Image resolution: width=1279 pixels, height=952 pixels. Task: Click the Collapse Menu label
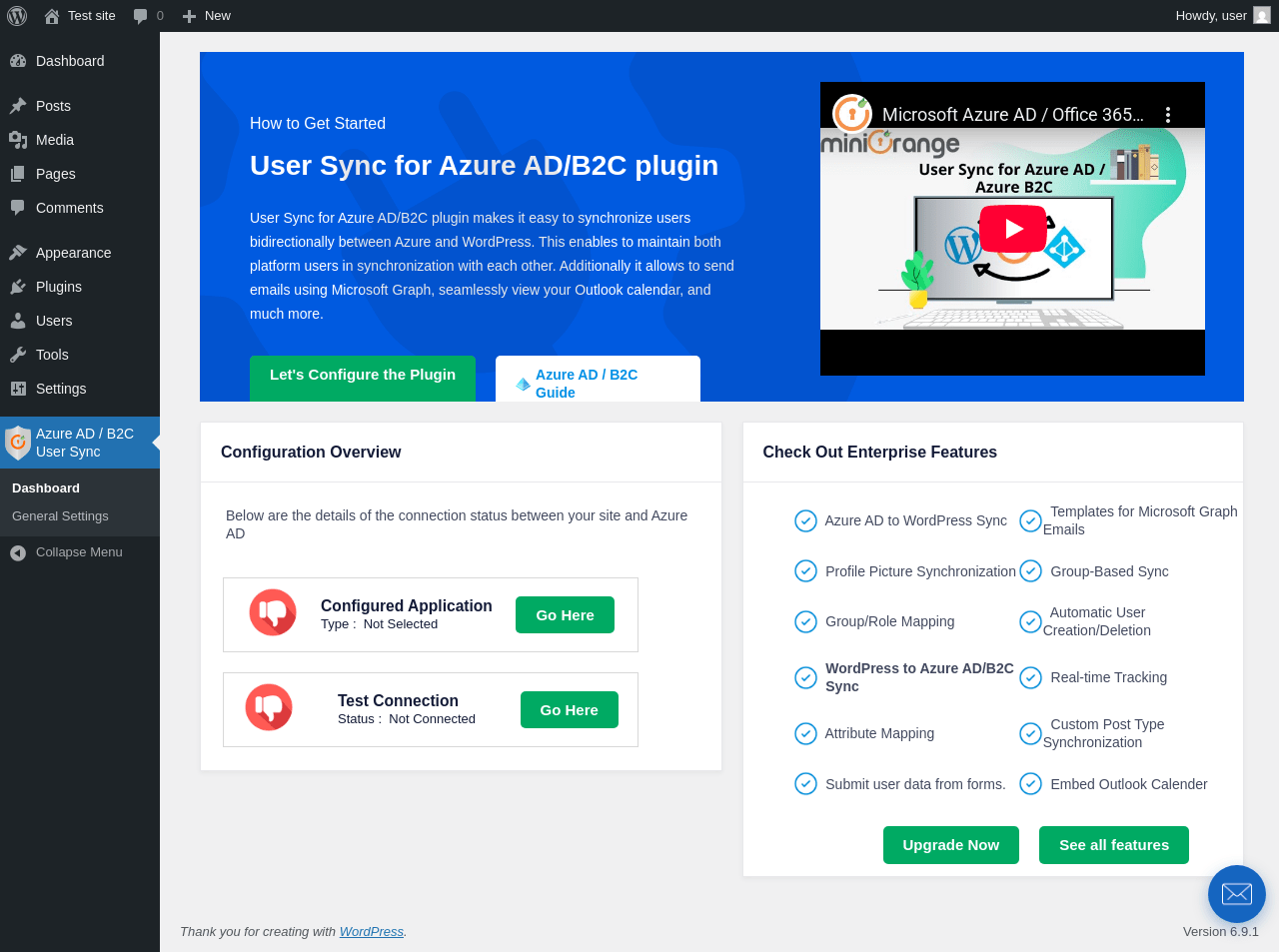[x=79, y=552]
